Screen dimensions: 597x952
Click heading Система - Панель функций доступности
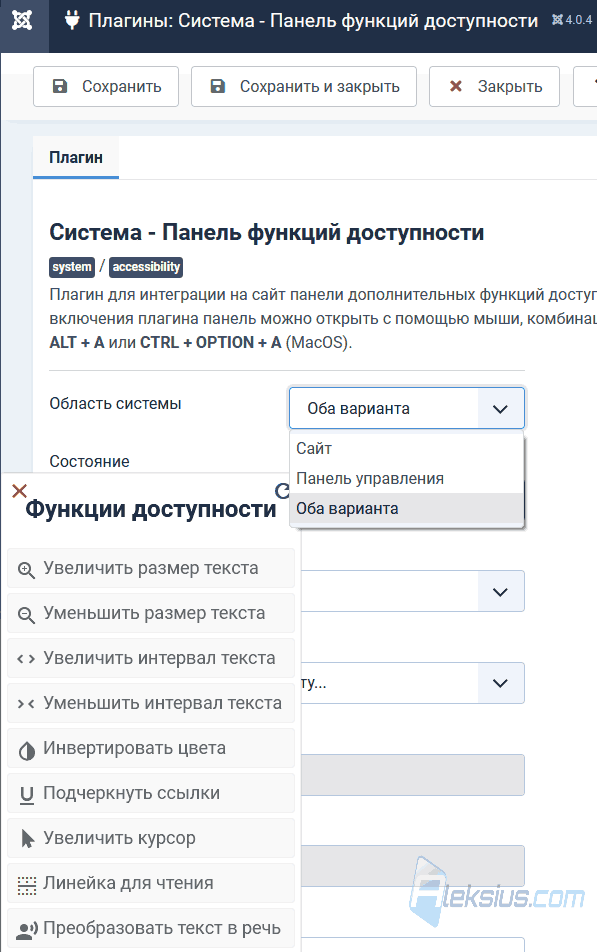[x=267, y=232]
